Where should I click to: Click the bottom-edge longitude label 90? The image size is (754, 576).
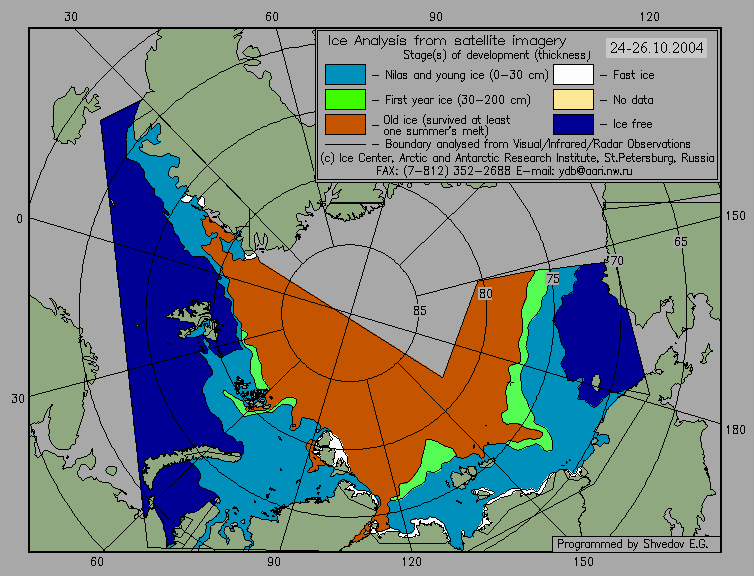pyautogui.click(x=273, y=561)
